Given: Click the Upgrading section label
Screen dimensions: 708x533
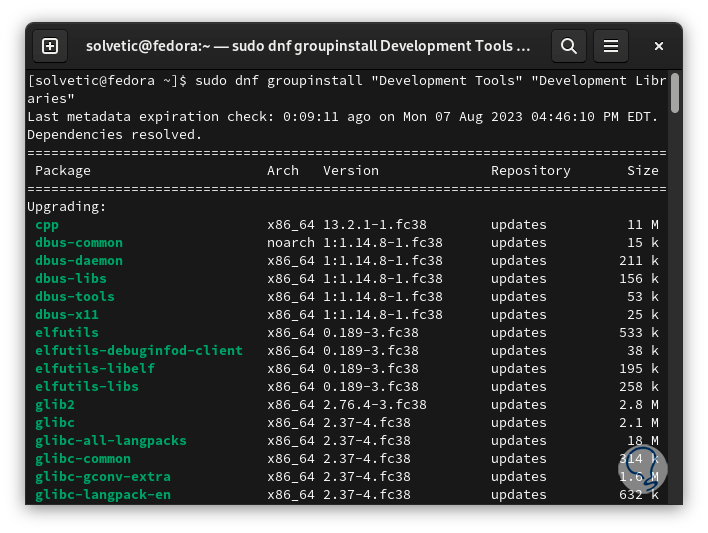Looking at the screenshot, I should click(67, 207).
